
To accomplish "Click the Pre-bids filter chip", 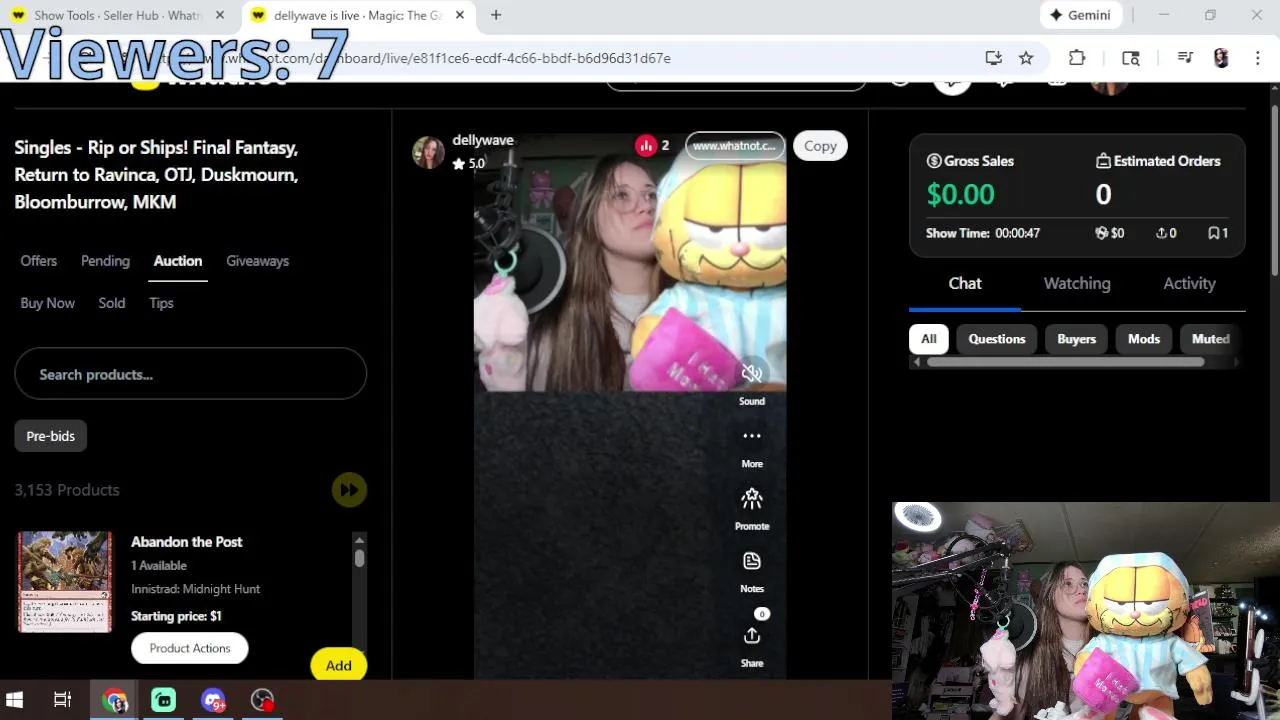I will tap(50, 436).
